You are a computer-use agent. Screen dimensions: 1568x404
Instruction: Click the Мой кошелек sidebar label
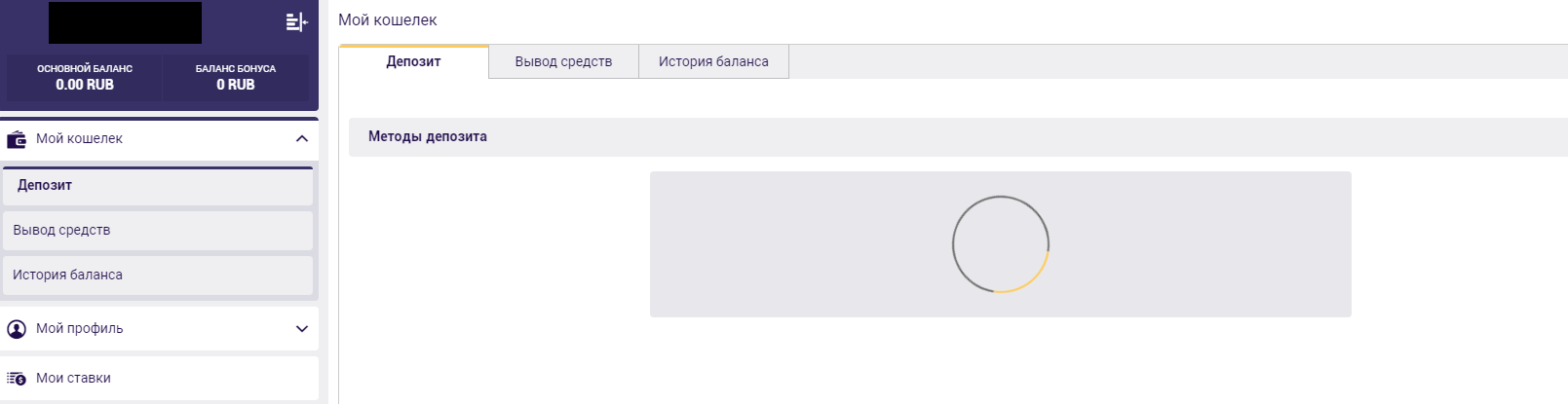[79, 139]
